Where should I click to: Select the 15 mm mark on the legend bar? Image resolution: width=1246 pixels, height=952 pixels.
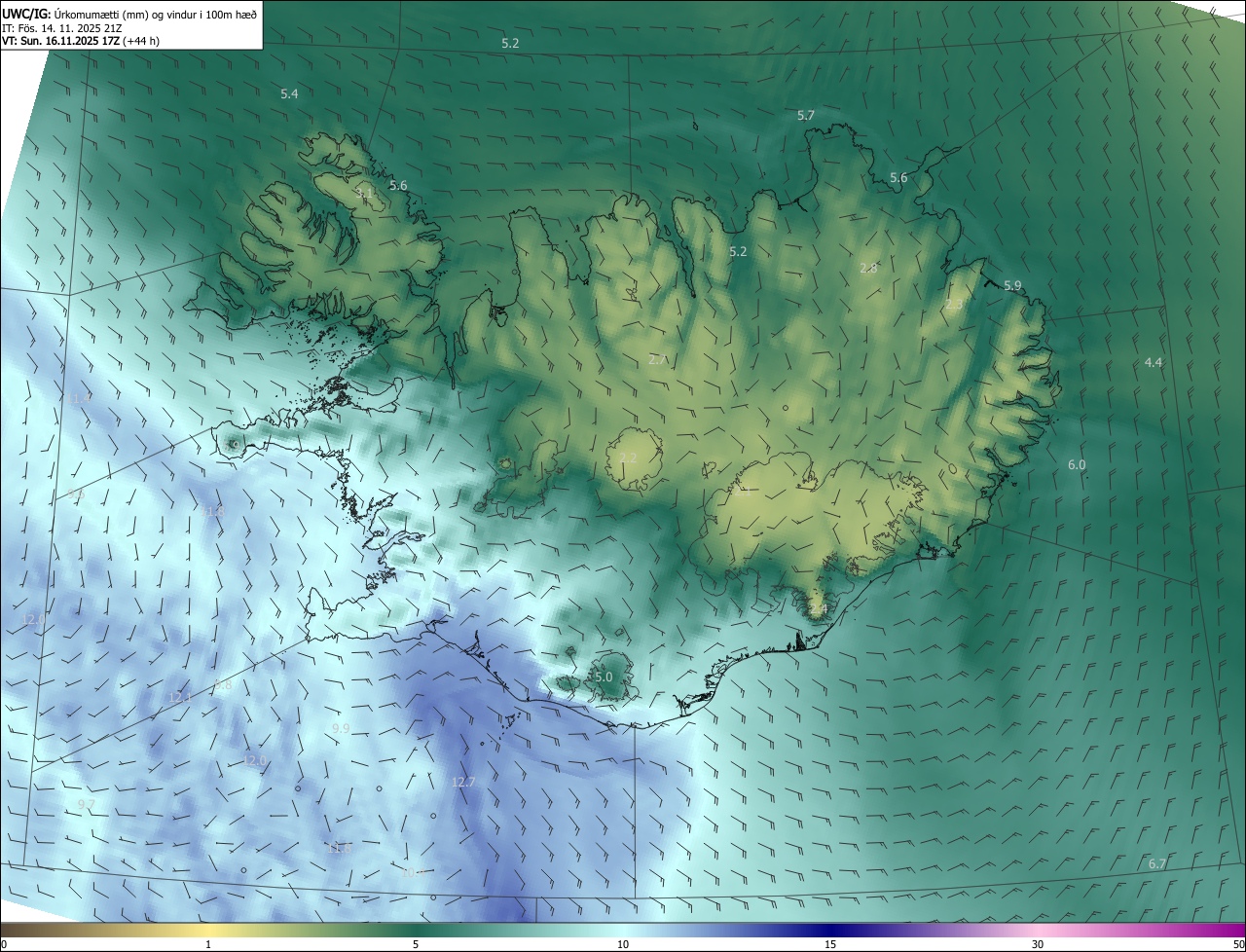pyautogui.click(x=830, y=944)
